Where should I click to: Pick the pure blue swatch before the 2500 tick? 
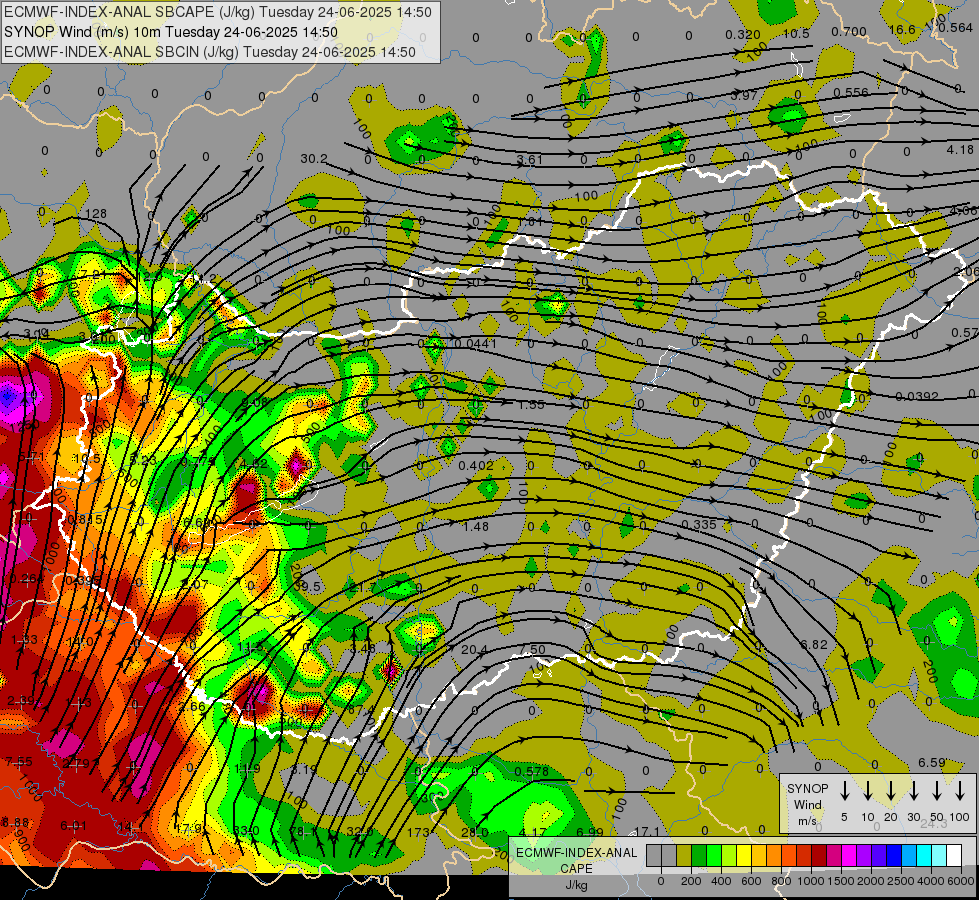tap(893, 855)
